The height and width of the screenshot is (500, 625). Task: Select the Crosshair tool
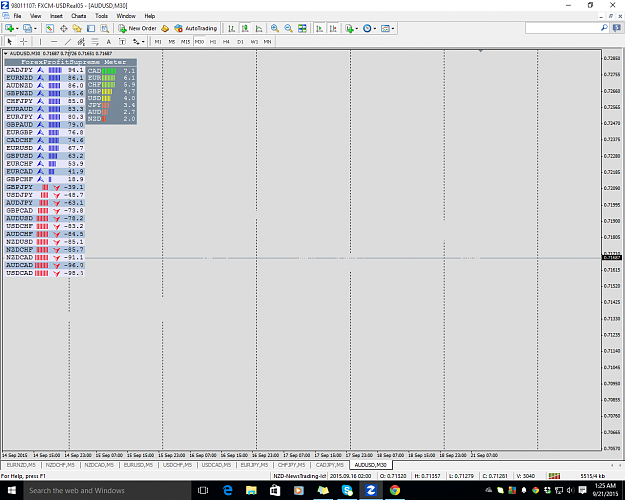pos(24,41)
